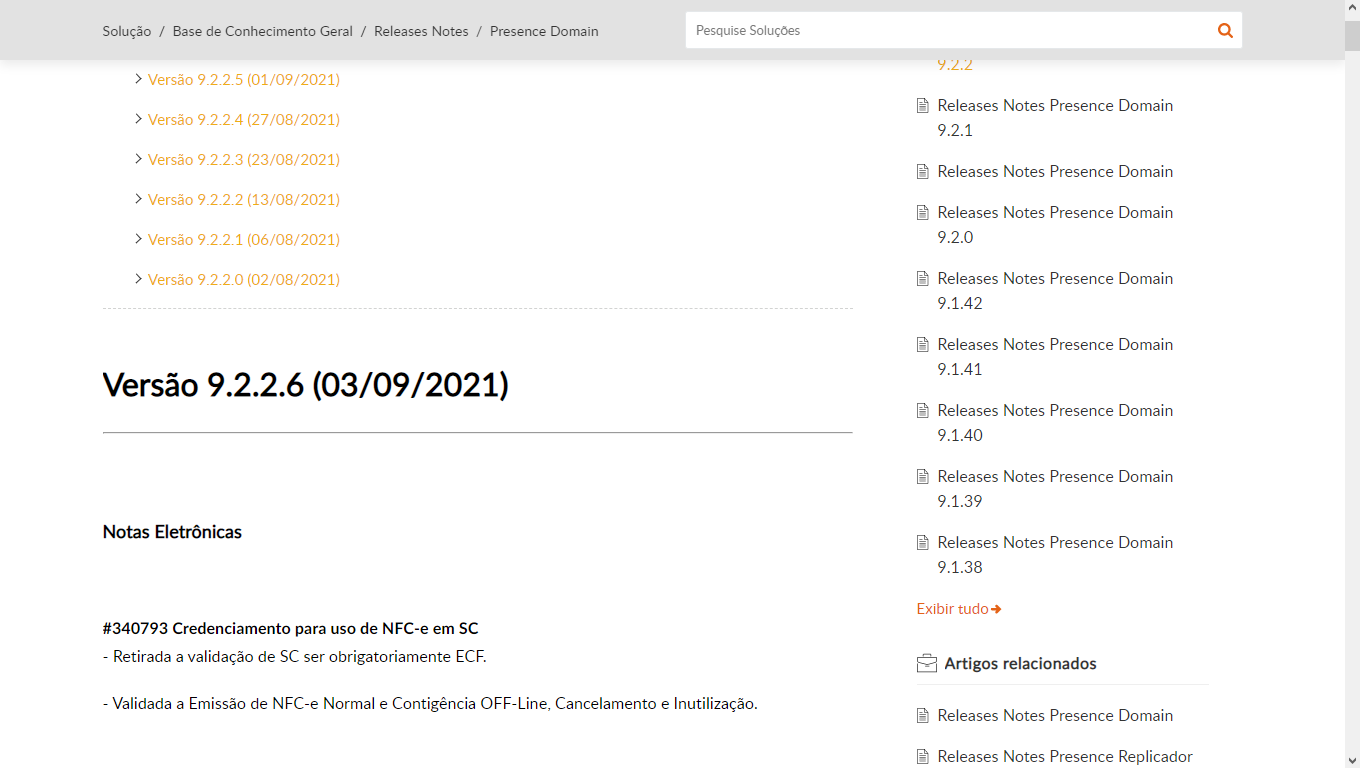The image size is (1360, 768).
Task: Click the document icon beside Presence Domain 9.1.41
Action: coord(923,344)
